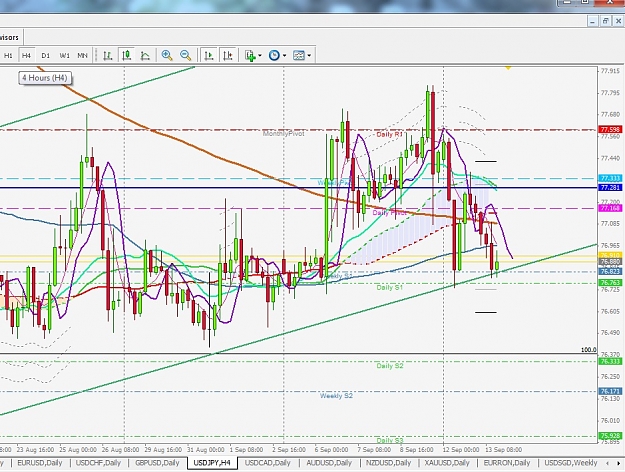Click the Daily S2 line label
625x472 pixels.
[390, 366]
